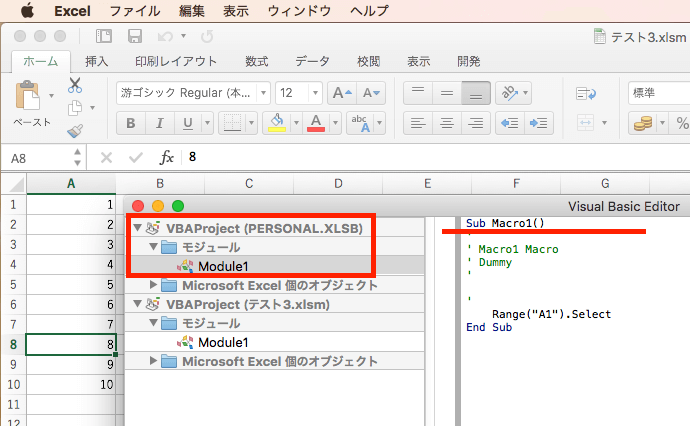
Task: Click the undo arrow icon
Action: click(165, 36)
